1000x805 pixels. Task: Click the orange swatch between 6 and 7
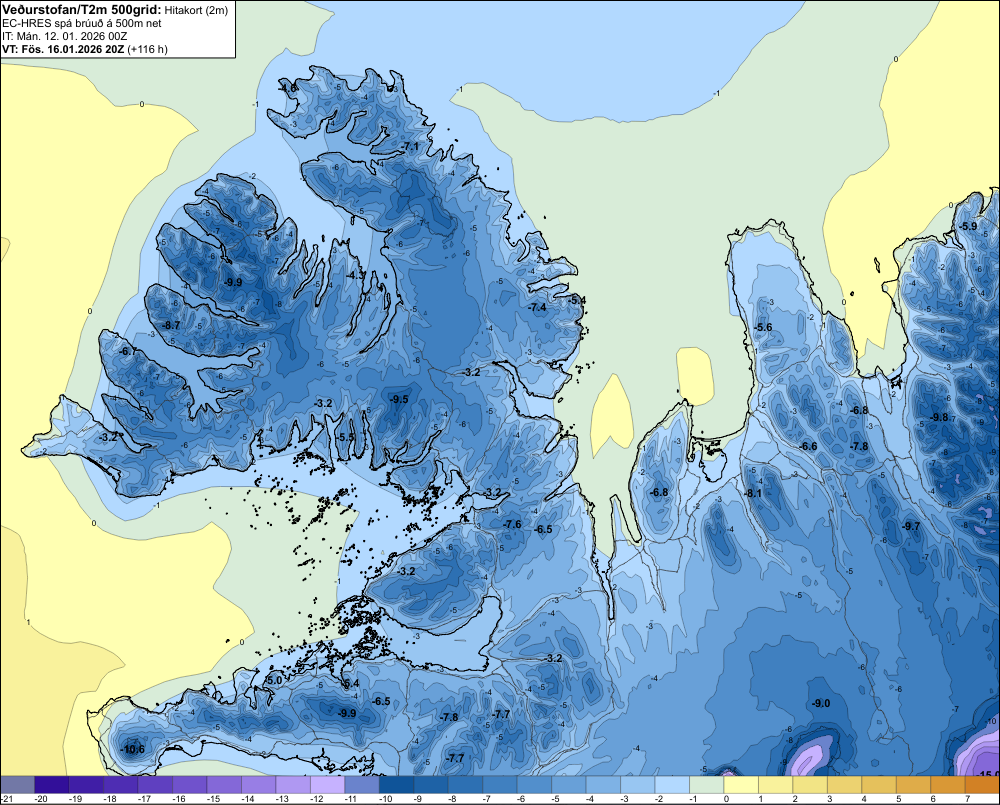(x=947, y=785)
